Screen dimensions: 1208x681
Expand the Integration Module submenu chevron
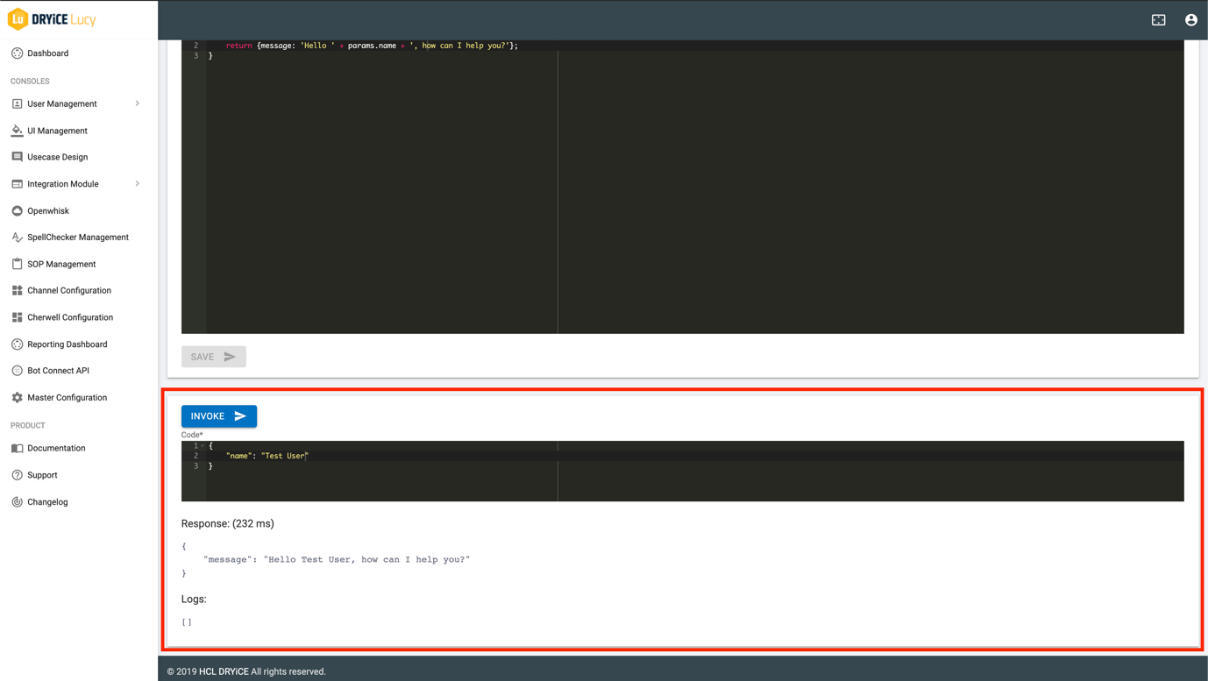pyautogui.click(x=137, y=184)
